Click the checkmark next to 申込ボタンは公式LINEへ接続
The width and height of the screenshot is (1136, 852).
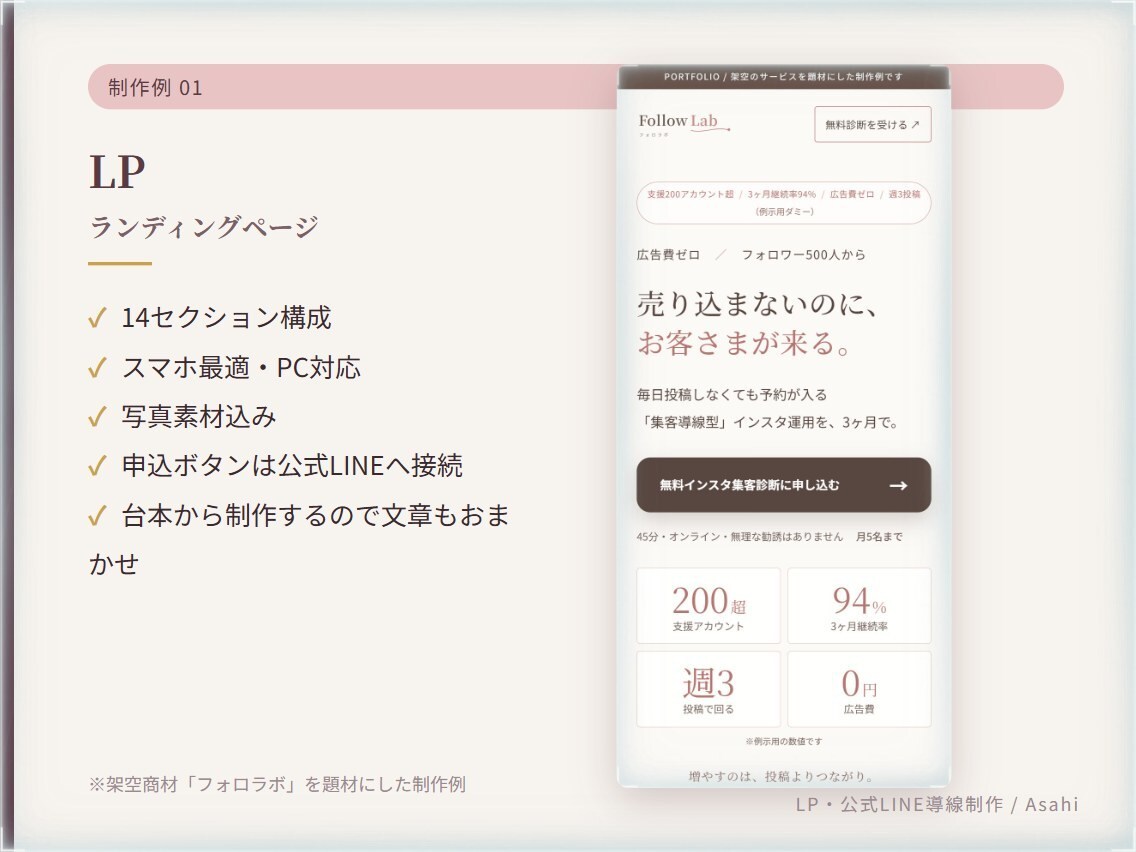click(x=97, y=466)
